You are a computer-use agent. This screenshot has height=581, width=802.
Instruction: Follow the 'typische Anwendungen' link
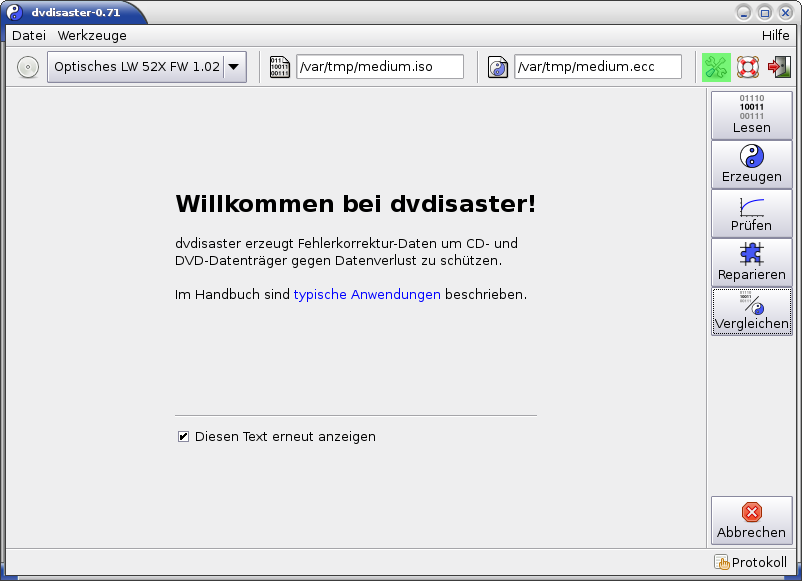point(367,295)
